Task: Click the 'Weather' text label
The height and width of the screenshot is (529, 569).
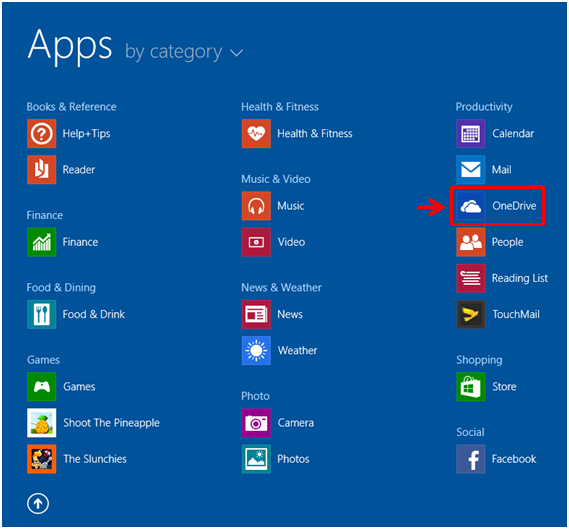Action: point(298,350)
